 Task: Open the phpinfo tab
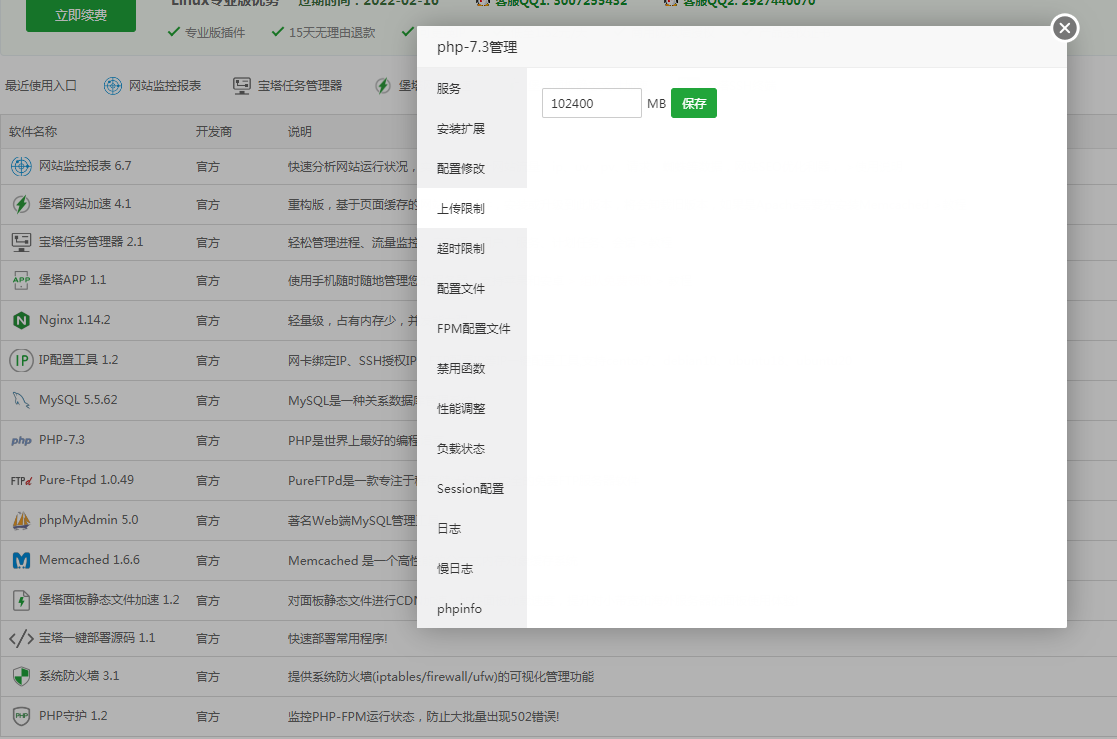(x=472, y=608)
